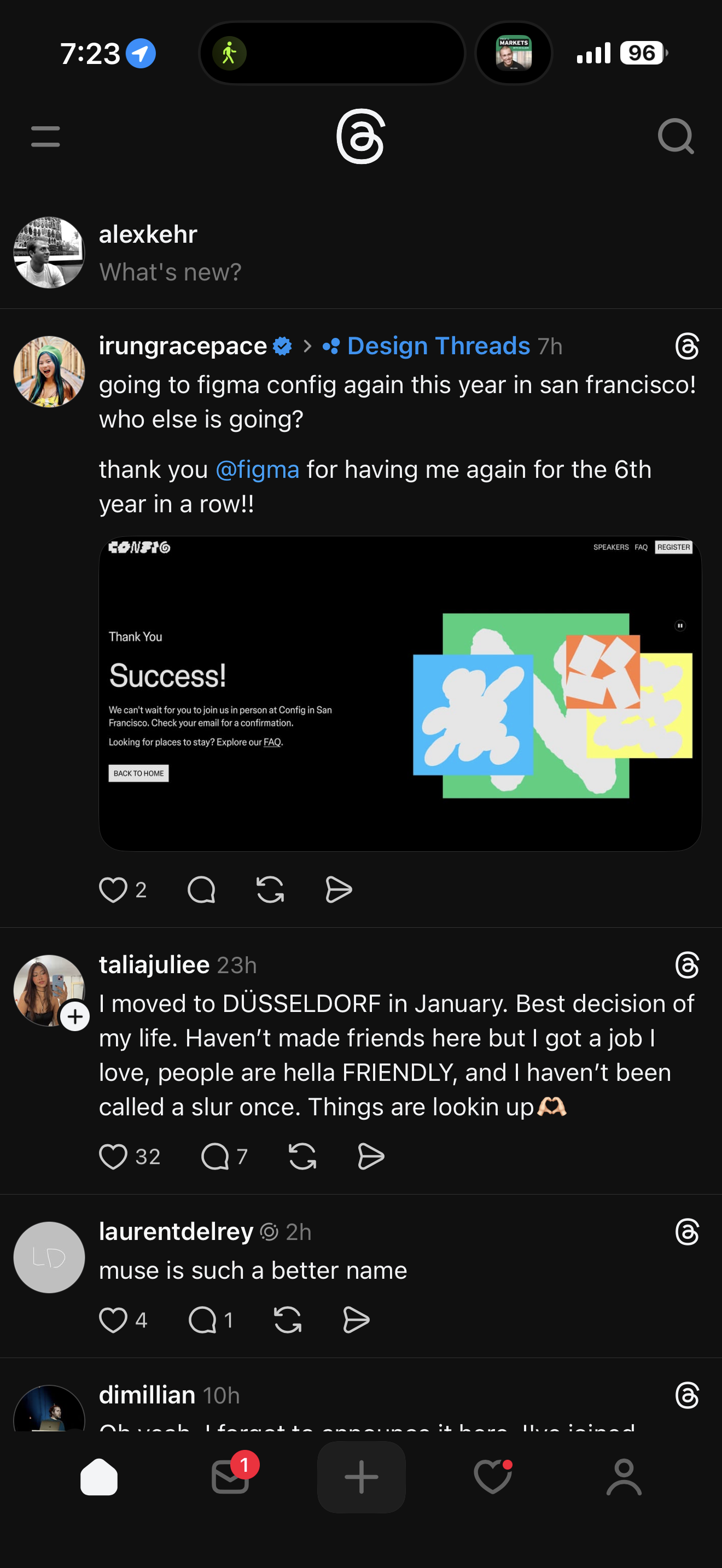Tap the new thread plus button
The width and height of the screenshot is (722, 1568).
(361, 1477)
